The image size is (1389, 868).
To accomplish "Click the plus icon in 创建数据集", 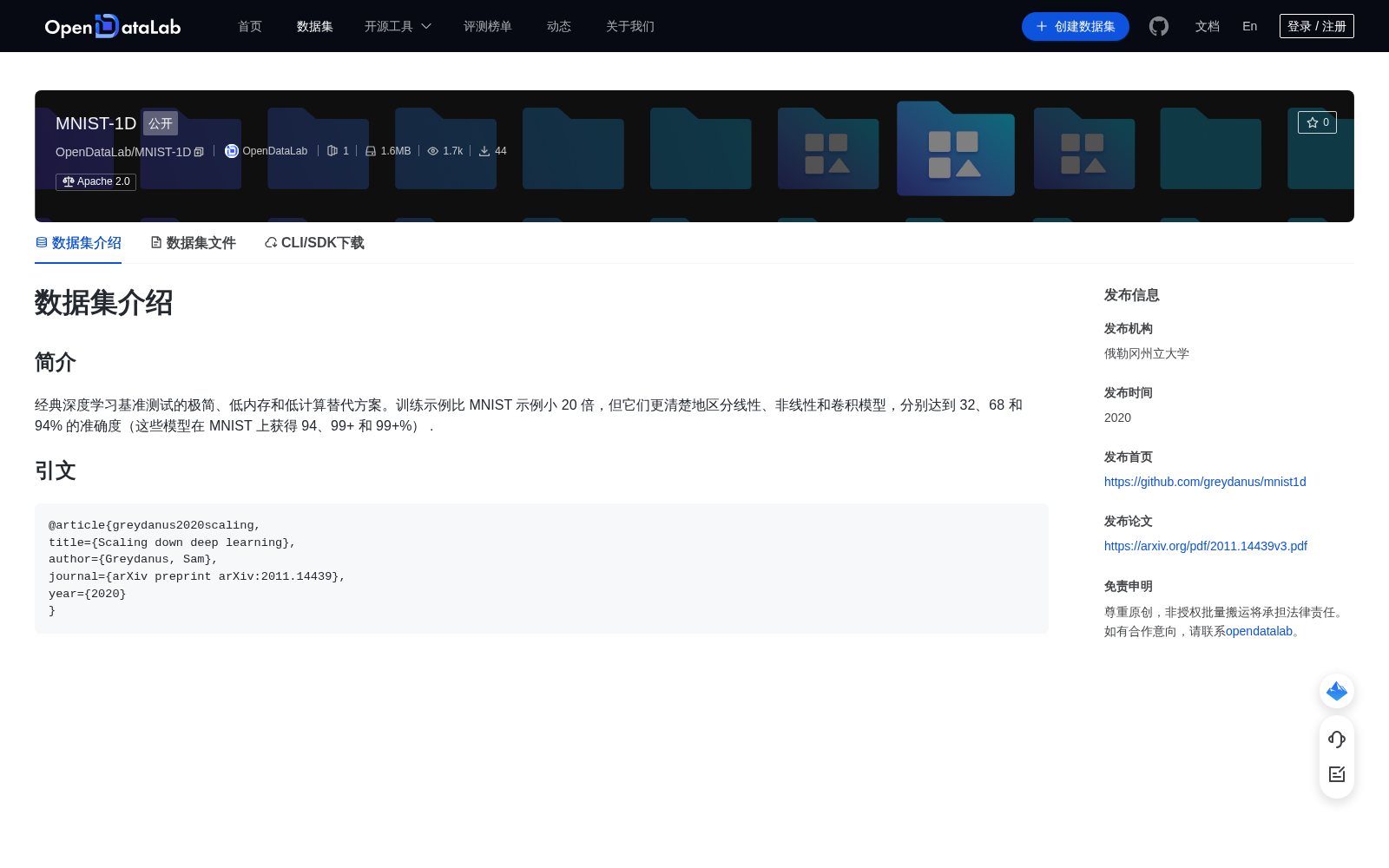I will [x=1042, y=26].
